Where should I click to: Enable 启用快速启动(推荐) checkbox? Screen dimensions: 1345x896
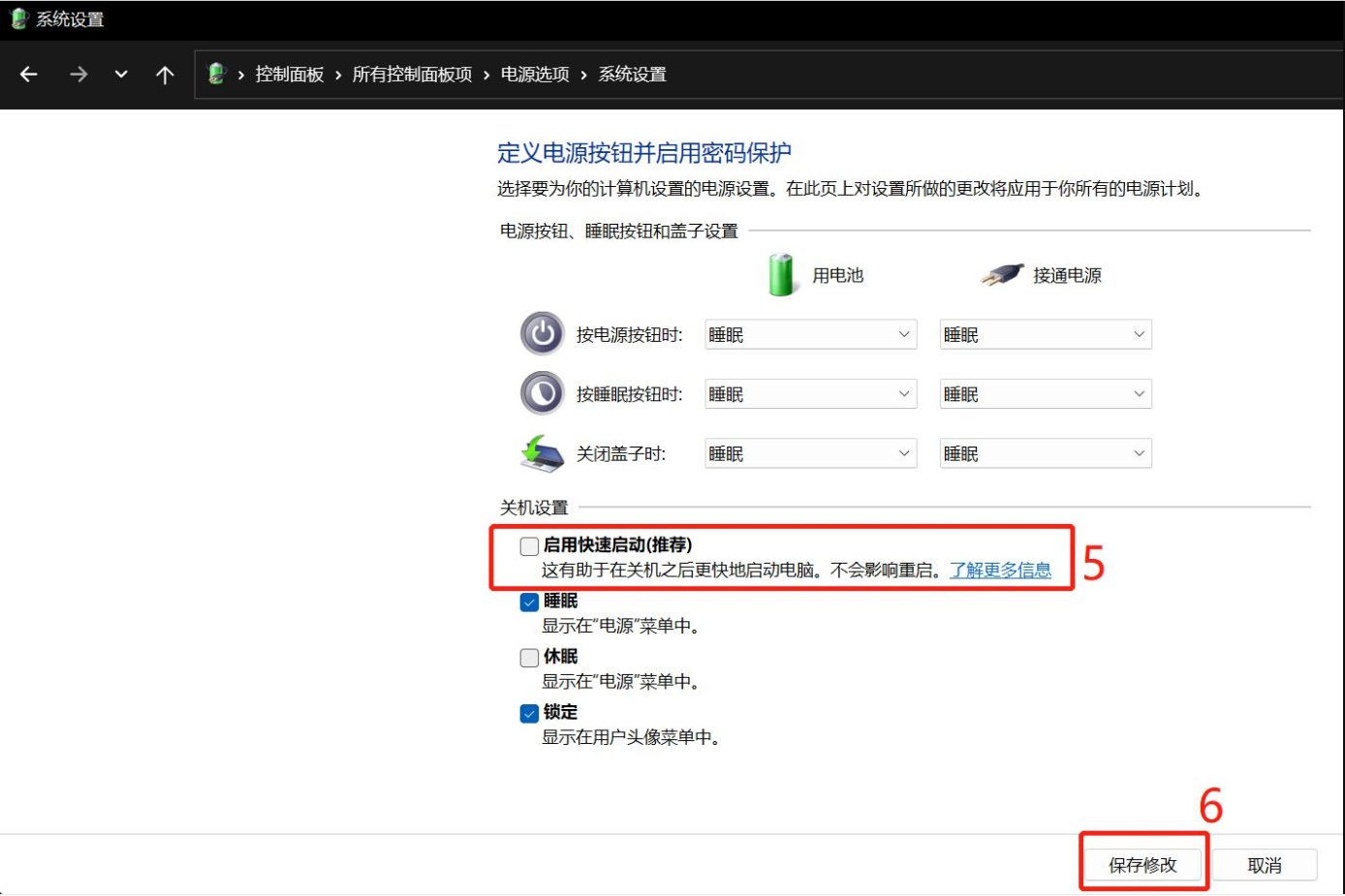[529, 545]
